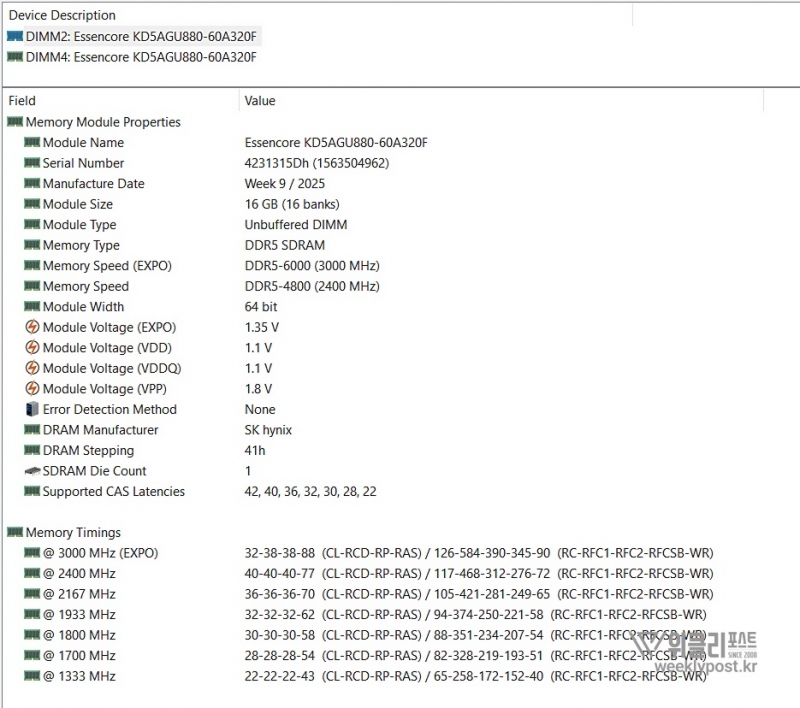Select the DIMM4 Essencore device row
The width and height of the screenshot is (800, 708).
(x=132, y=57)
